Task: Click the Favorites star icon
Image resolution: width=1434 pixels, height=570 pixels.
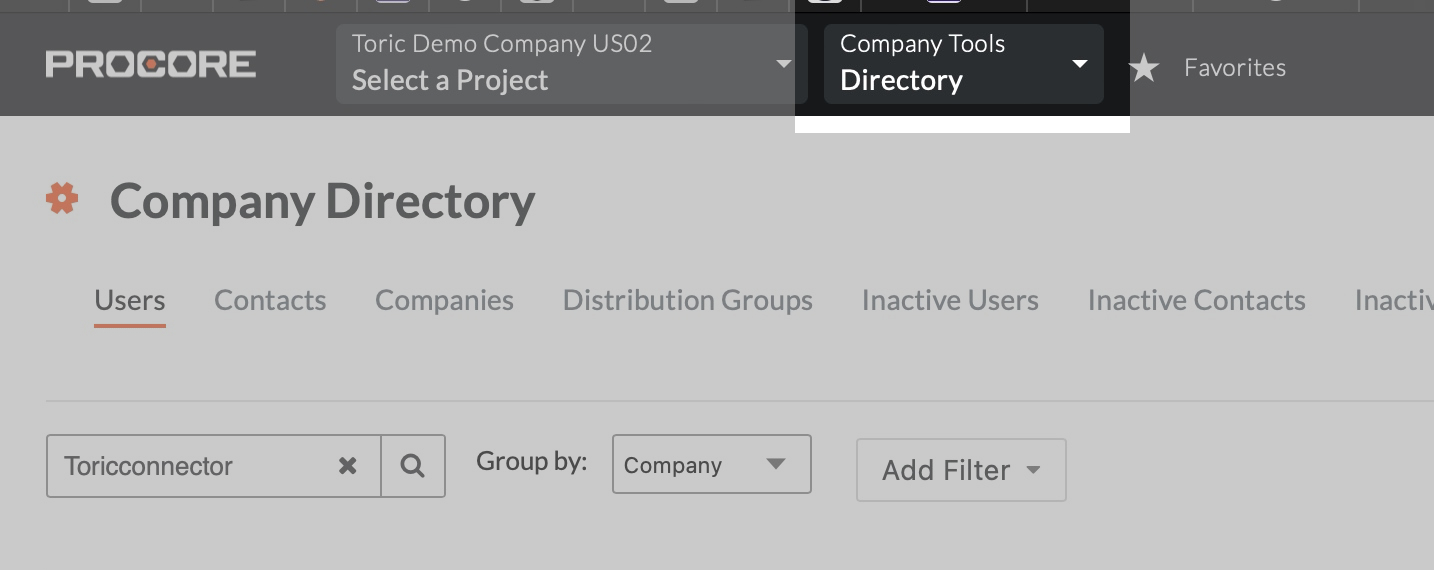Action: (1144, 68)
